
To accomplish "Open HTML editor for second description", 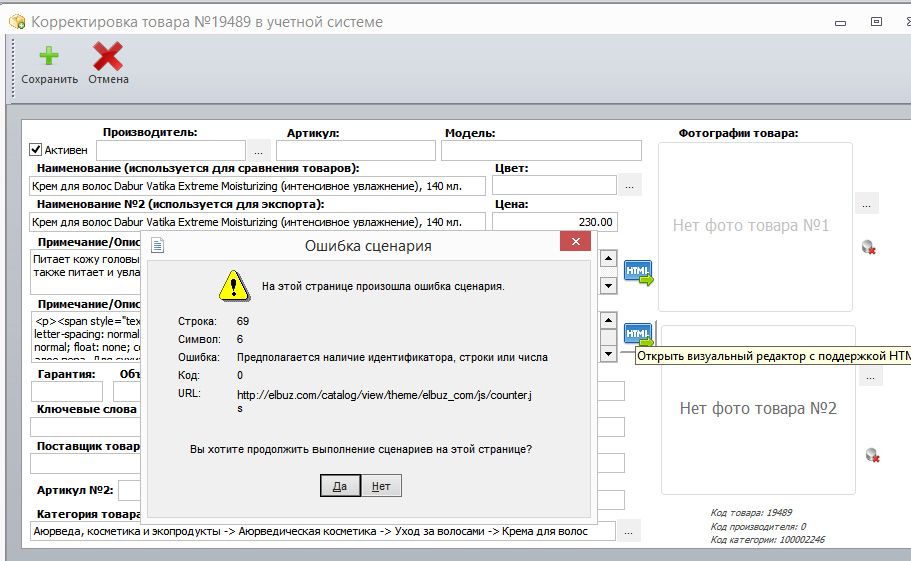I will pyautogui.click(x=638, y=334).
